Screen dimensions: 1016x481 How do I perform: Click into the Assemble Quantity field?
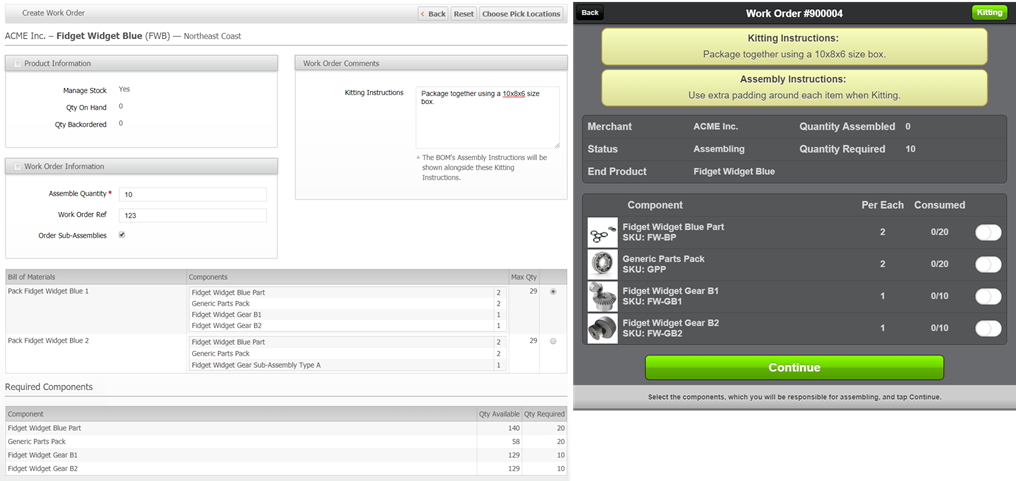click(192, 194)
